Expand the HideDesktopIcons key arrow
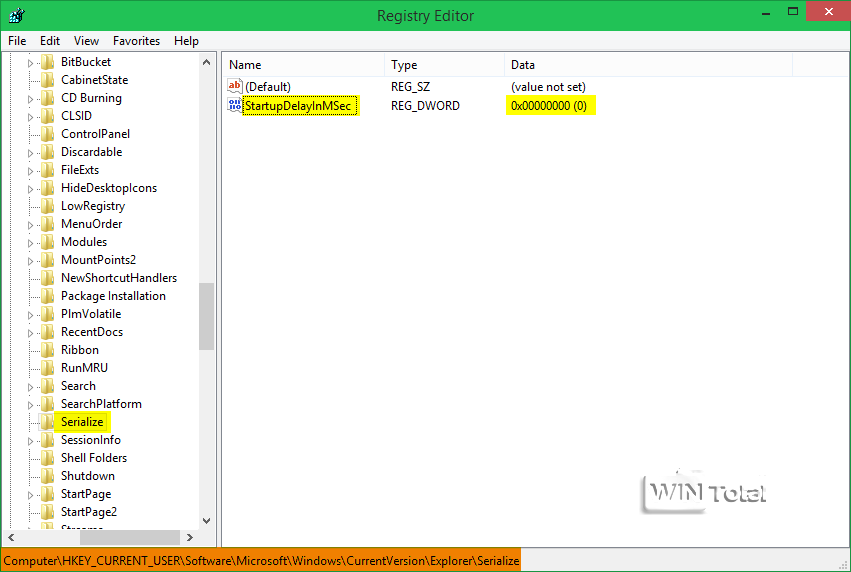The width and height of the screenshot is (851, 572). click(30, 189)
